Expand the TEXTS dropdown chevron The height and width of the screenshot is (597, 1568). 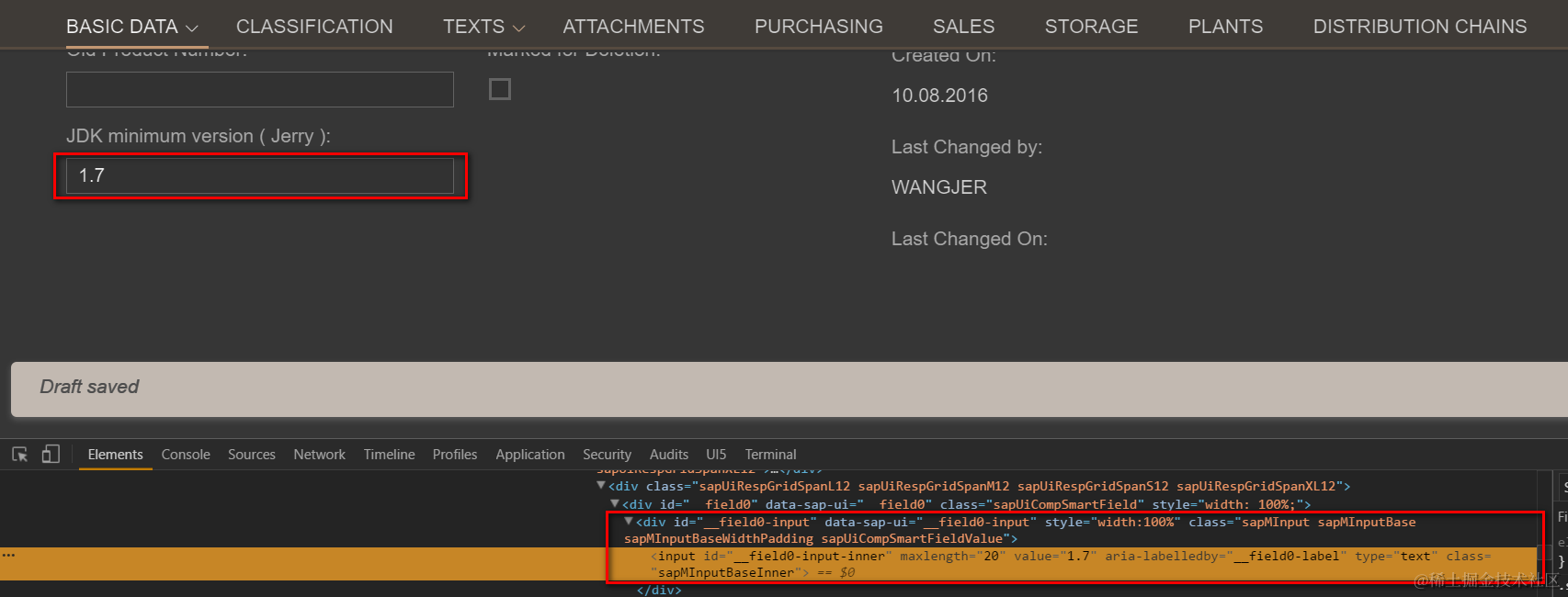tap(518, 28)
